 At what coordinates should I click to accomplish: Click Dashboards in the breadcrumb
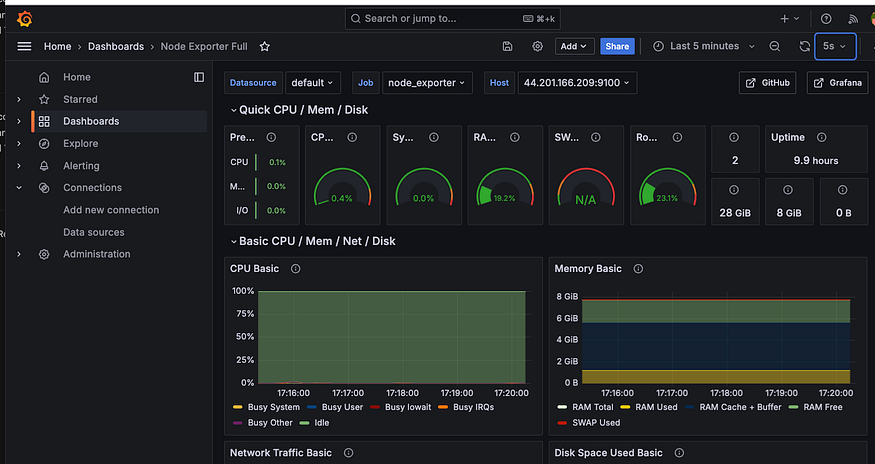[x=116, y=46]
